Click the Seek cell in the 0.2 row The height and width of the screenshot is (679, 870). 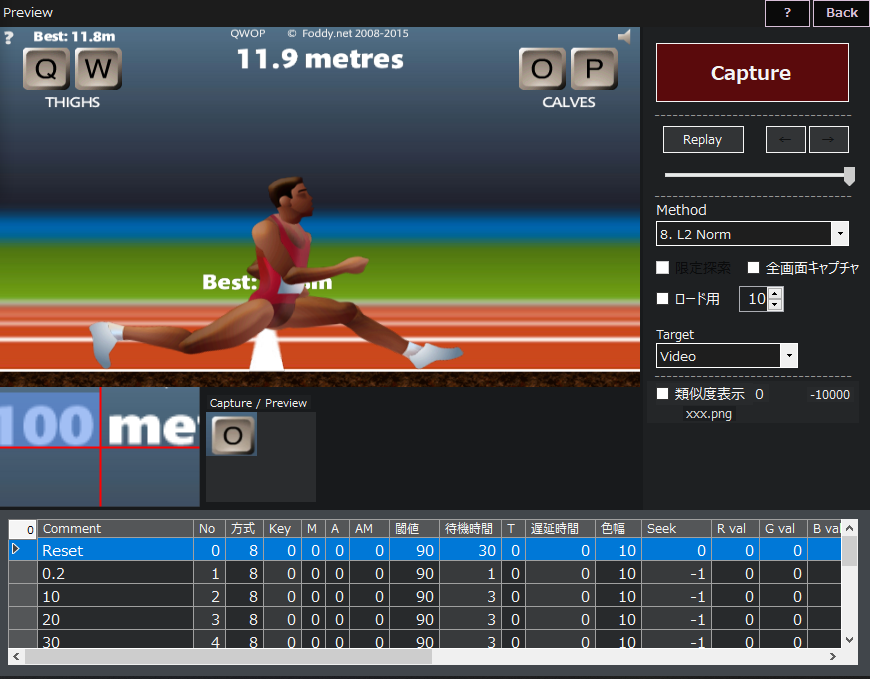(676, 573)
